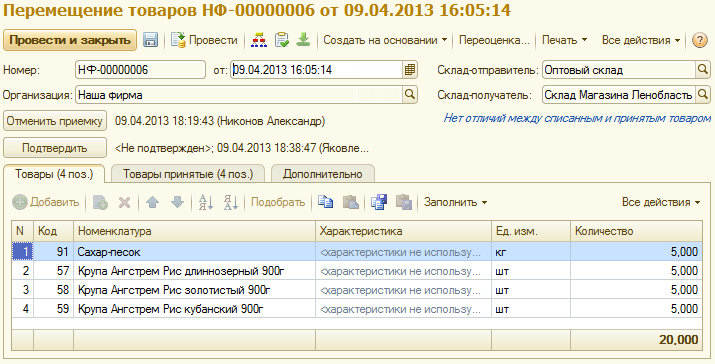Viewport: 715px width, 364px height.
Task: Click the Провести и закрыть button
Action: (70, 40)
